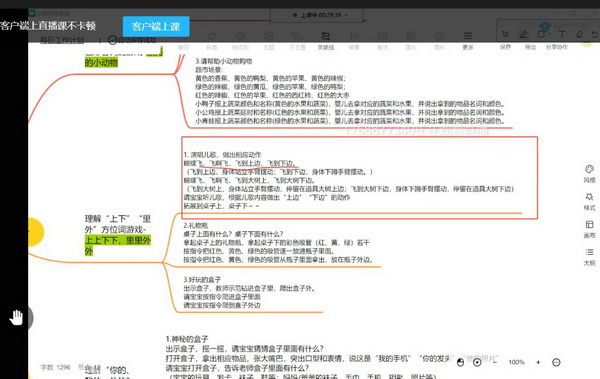Select the pointer tool in annotation bar
Viewport: 600px width, 379px height.
click(x=505, y=34)
